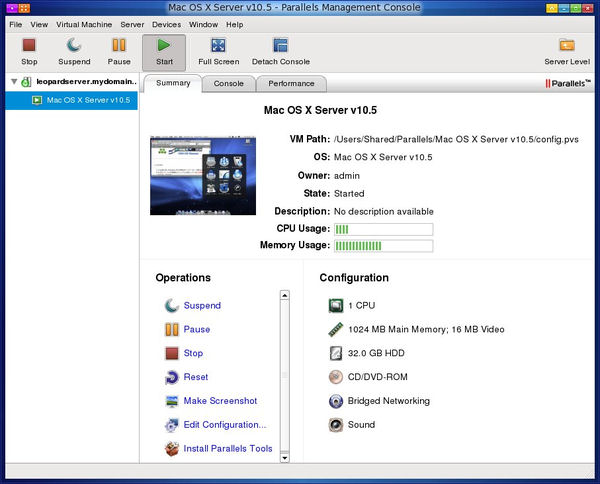Image resolution: width=600 pixels, height=484 pixels.
Task: Click the memory stick icon in Configuration
Action: pyautogui.click(x=336, y=329)
